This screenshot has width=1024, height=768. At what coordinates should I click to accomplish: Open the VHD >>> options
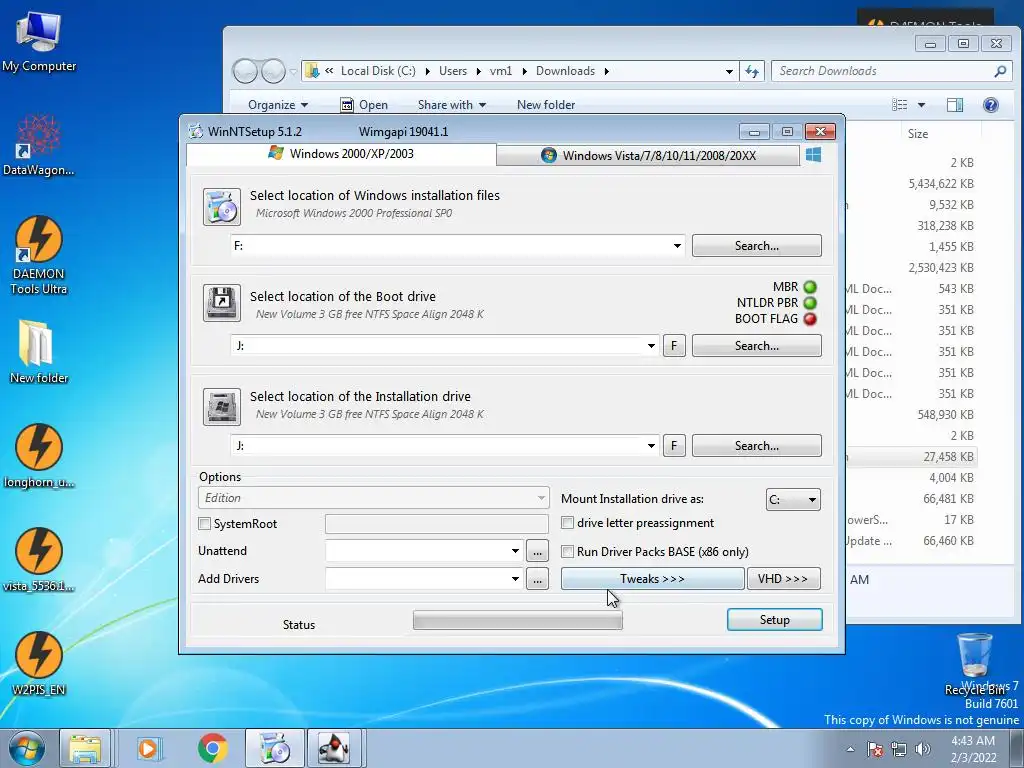point(783,579)
